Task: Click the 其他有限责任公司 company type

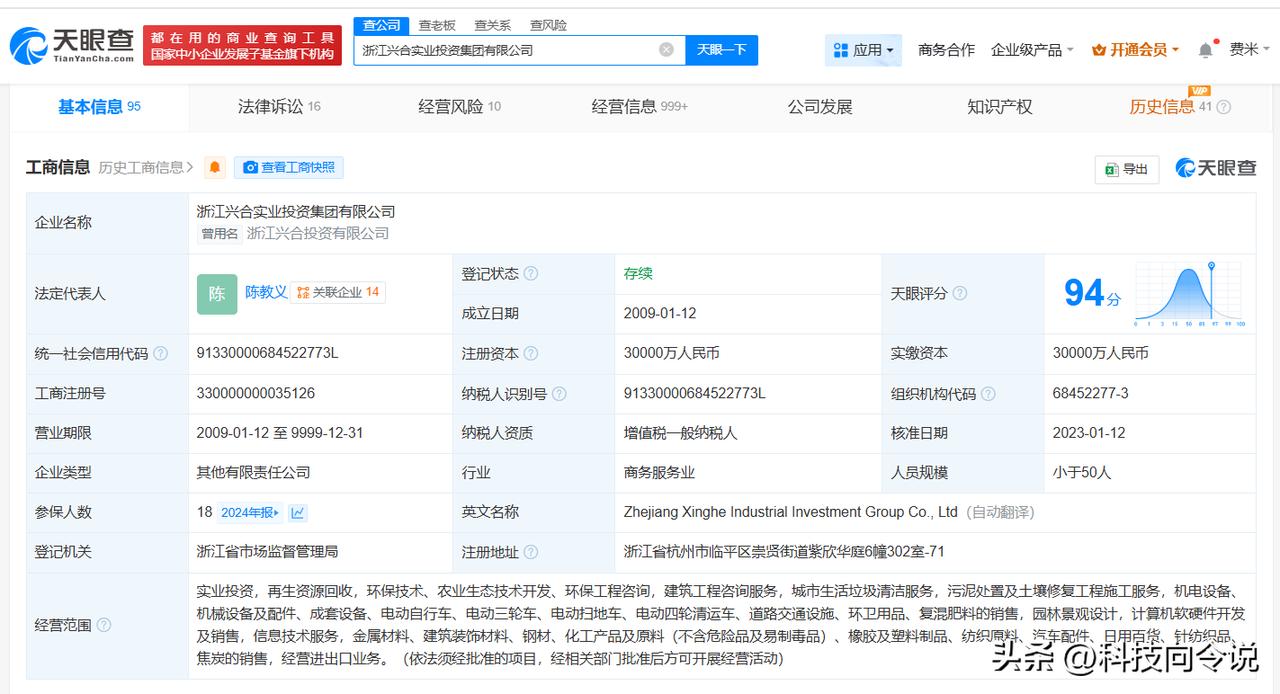Action: (254, 472)
